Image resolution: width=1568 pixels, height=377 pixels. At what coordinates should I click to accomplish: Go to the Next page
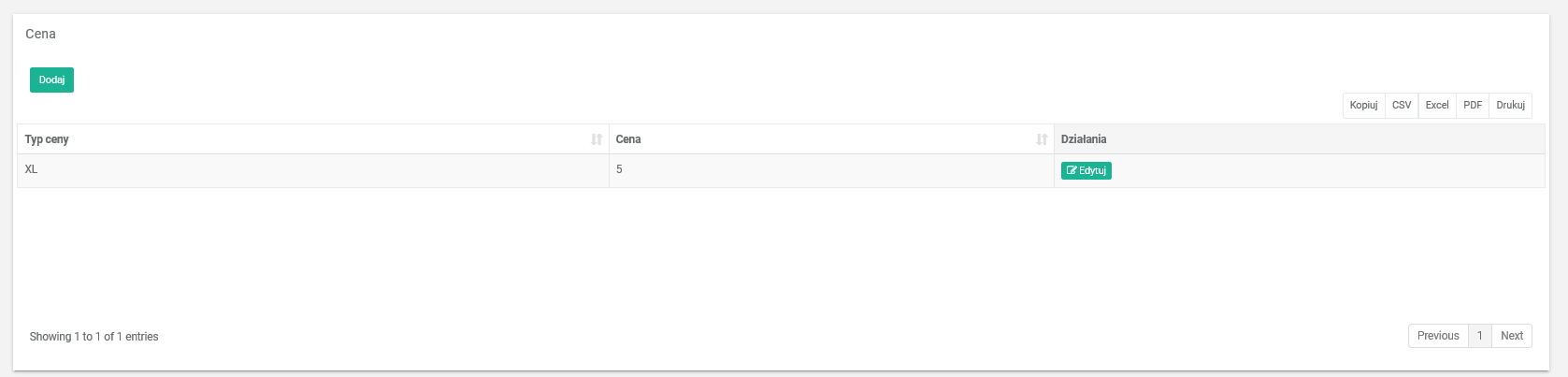(1511, 336)
